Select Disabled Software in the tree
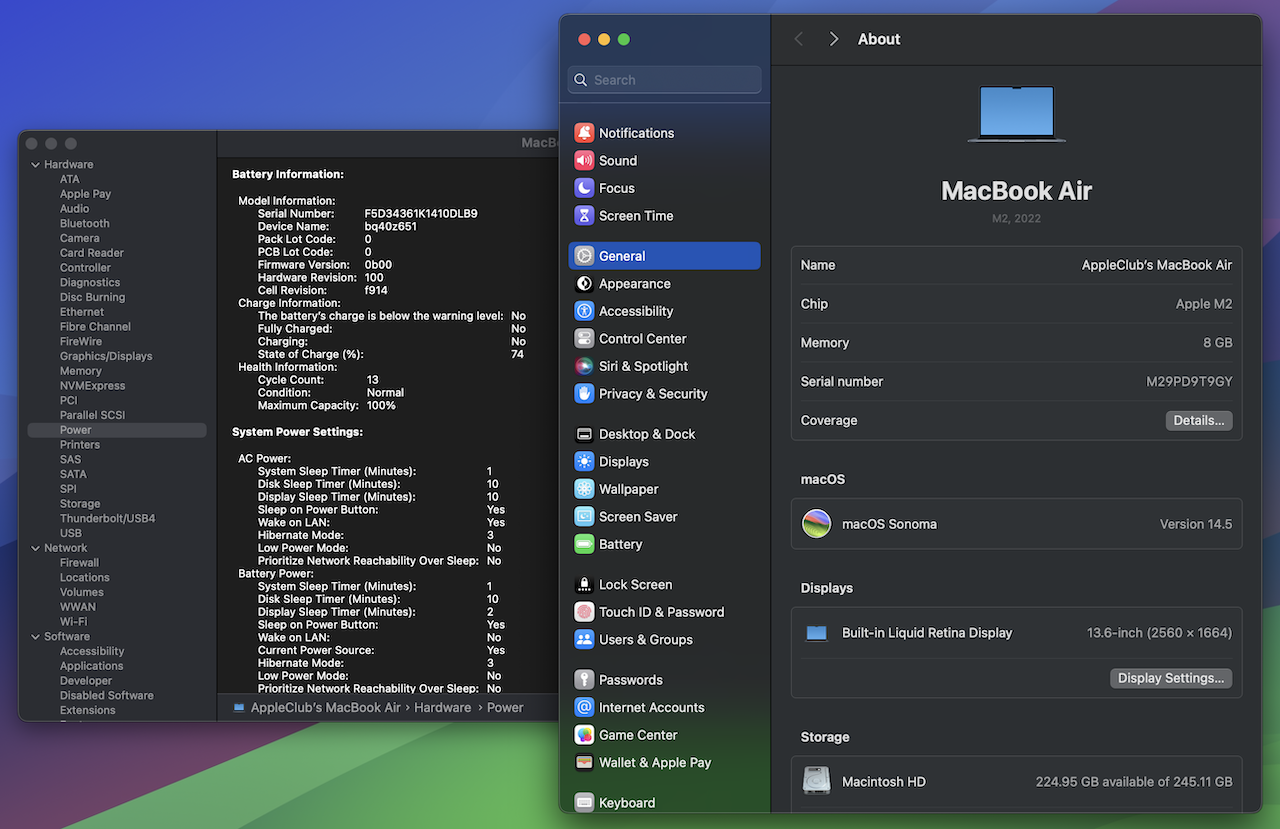This screenshot has width=1280, height=829. 107,696
